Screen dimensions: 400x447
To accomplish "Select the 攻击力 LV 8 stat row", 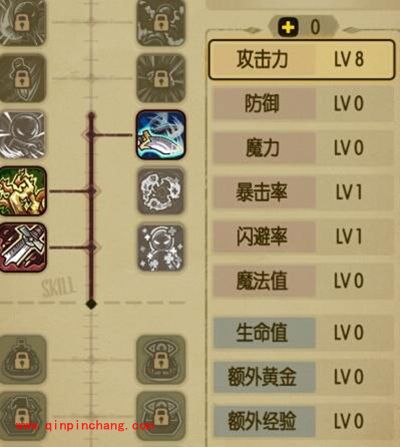I will coord(302,60).
